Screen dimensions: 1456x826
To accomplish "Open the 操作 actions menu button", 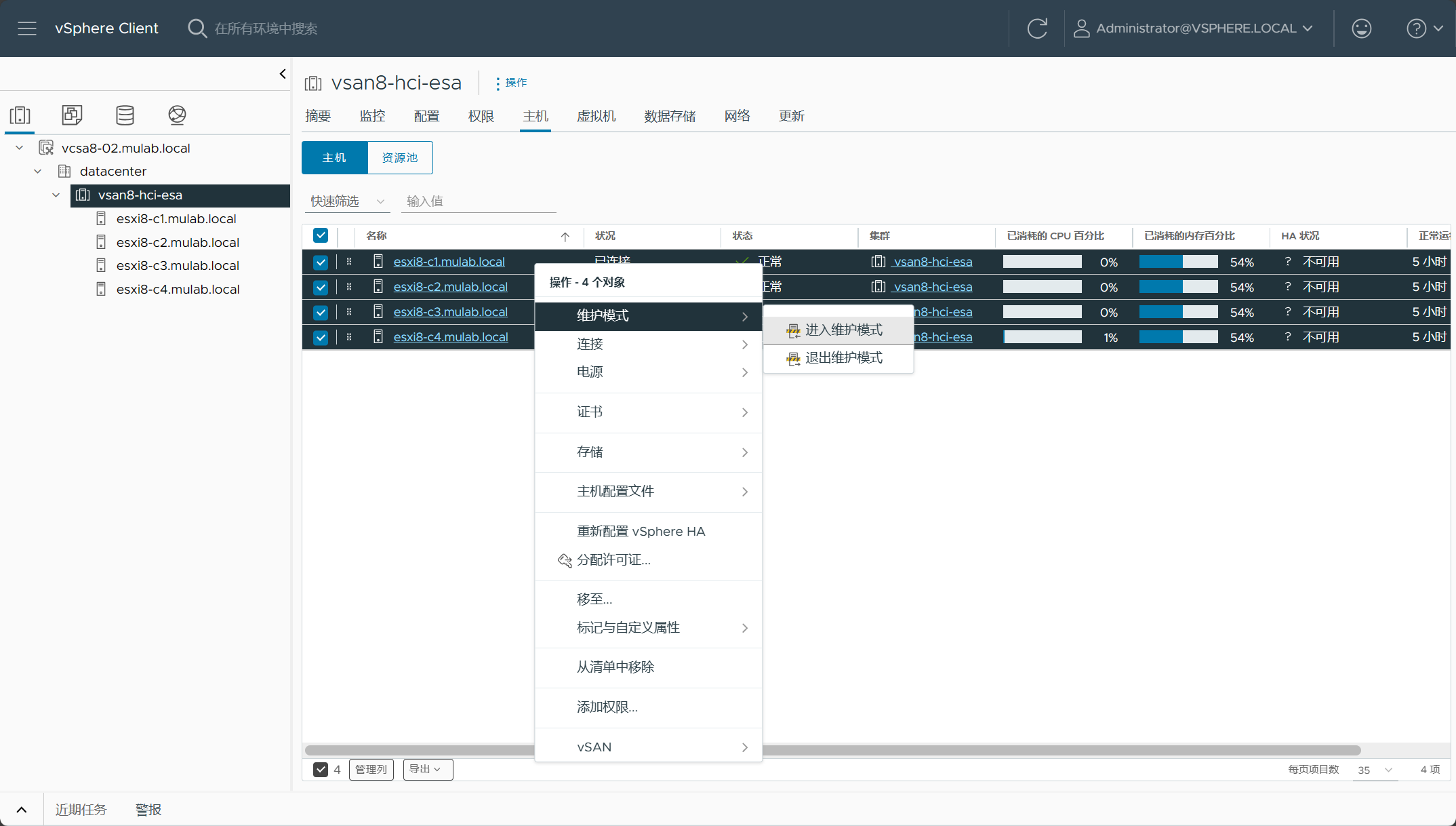I will point(511,83).
